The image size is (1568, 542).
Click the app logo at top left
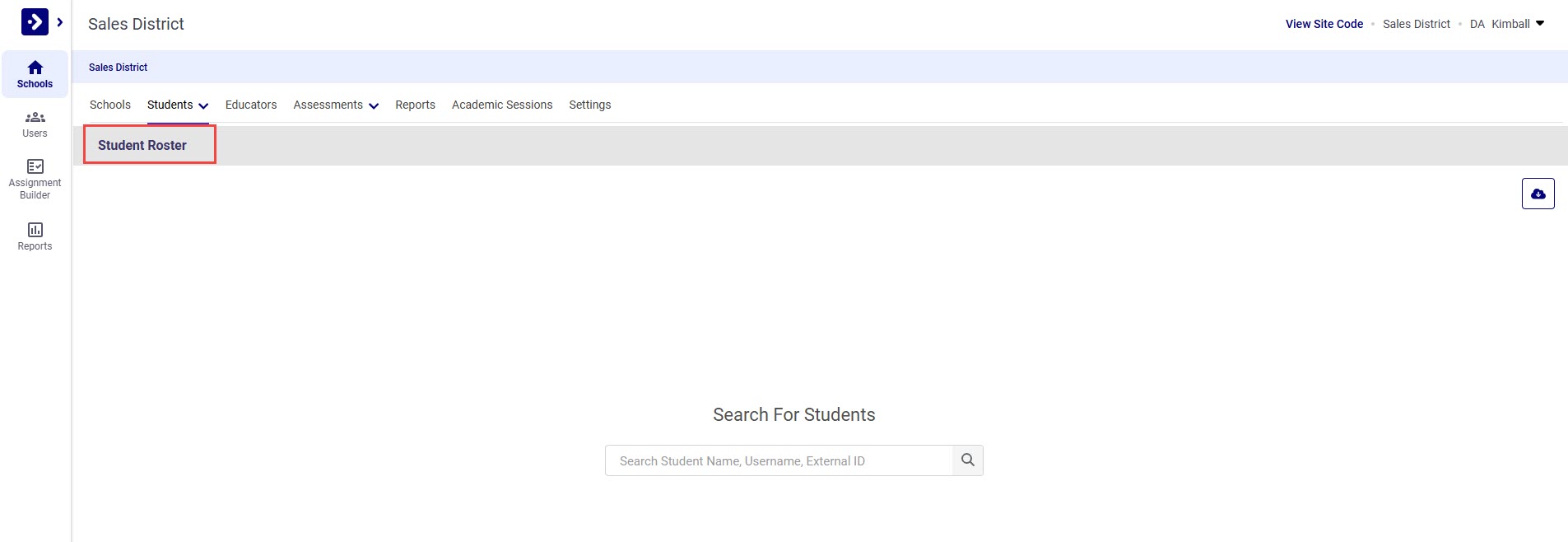[x=35, y=21]
